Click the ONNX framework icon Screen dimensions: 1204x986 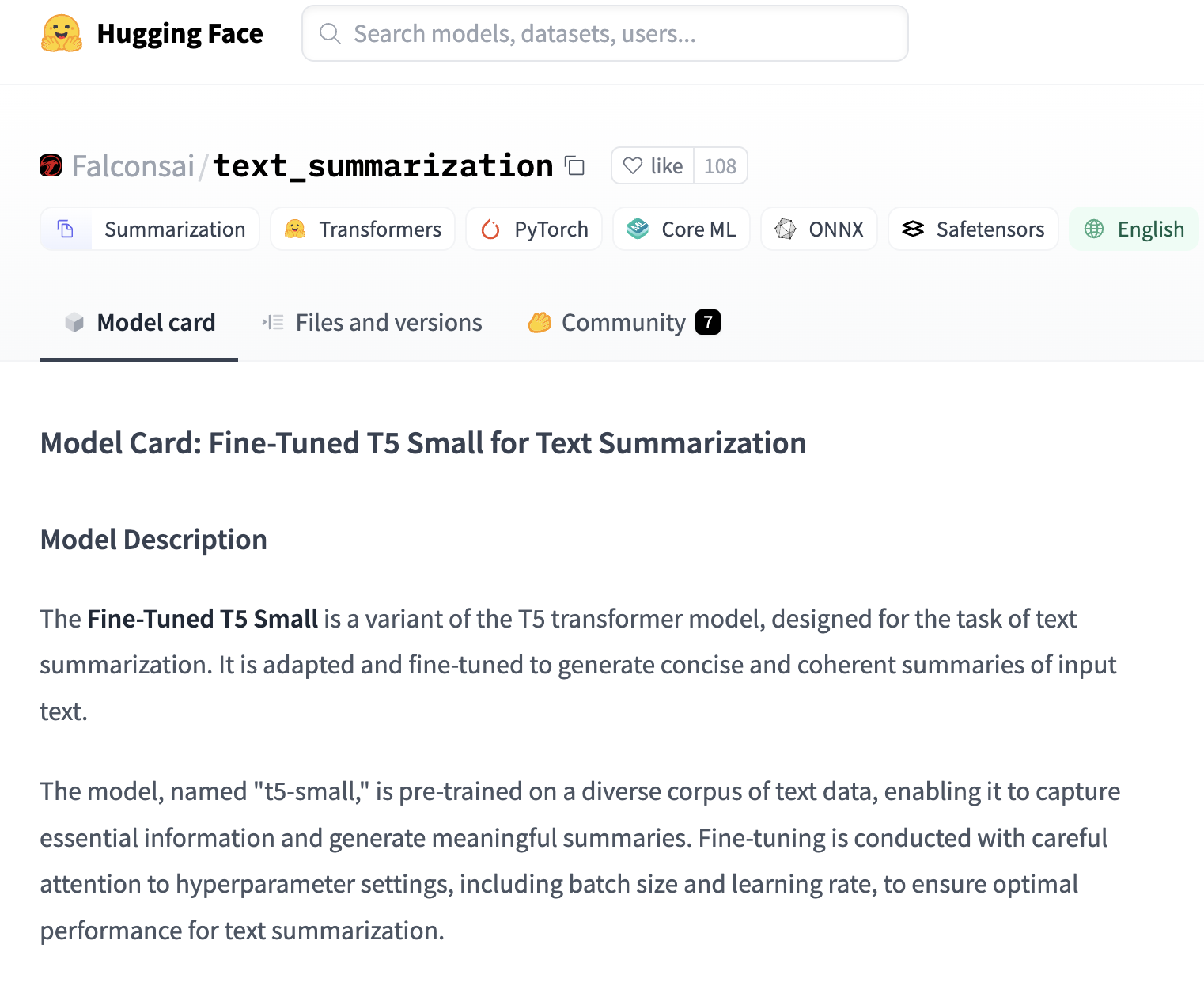[x=786, y=229]
